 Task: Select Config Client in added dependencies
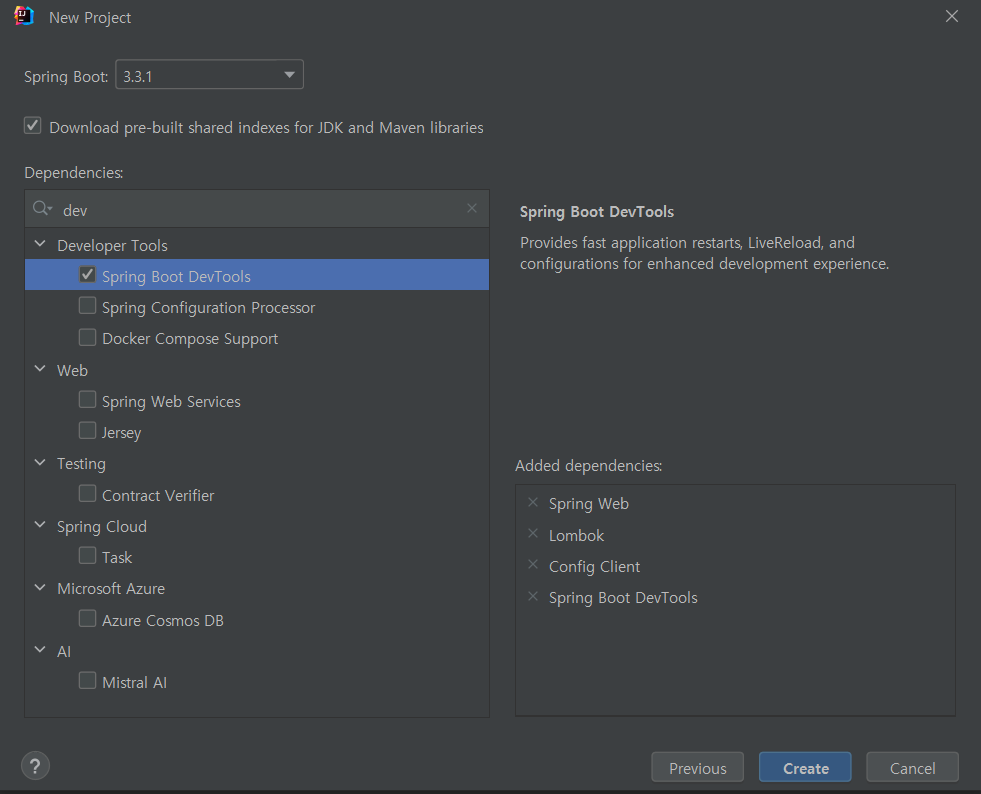[x=594, y=567]
